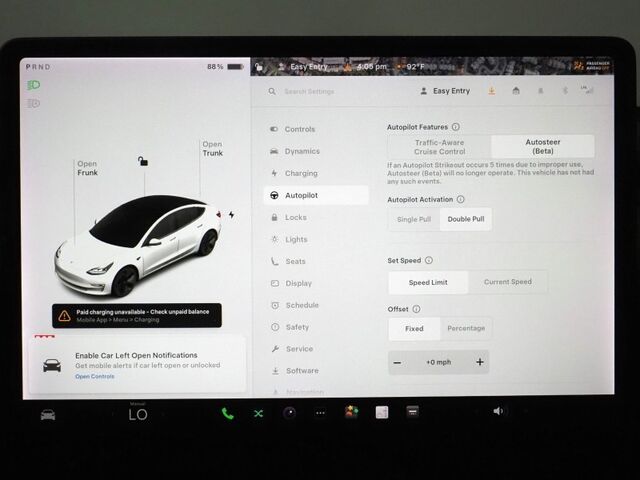Show info for Offset
Viewport: 640px width, 480px height.
tap(416, 309)
